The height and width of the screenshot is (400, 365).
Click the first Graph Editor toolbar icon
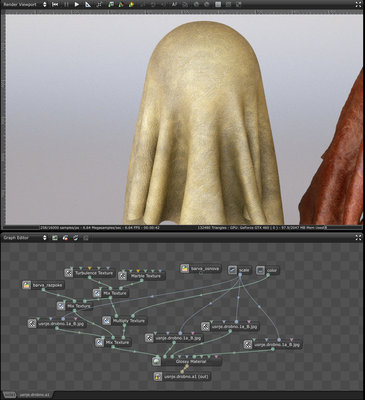click(55, 238)
